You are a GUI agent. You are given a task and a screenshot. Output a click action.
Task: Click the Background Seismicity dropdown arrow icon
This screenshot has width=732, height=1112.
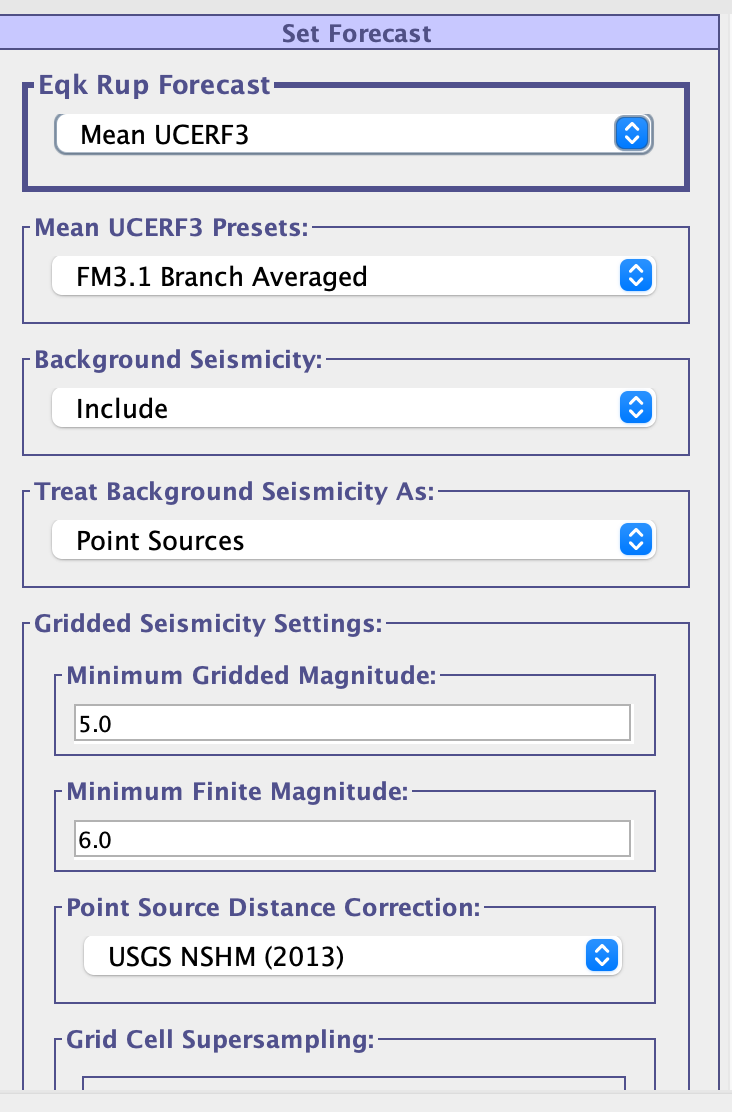point(636,408)
